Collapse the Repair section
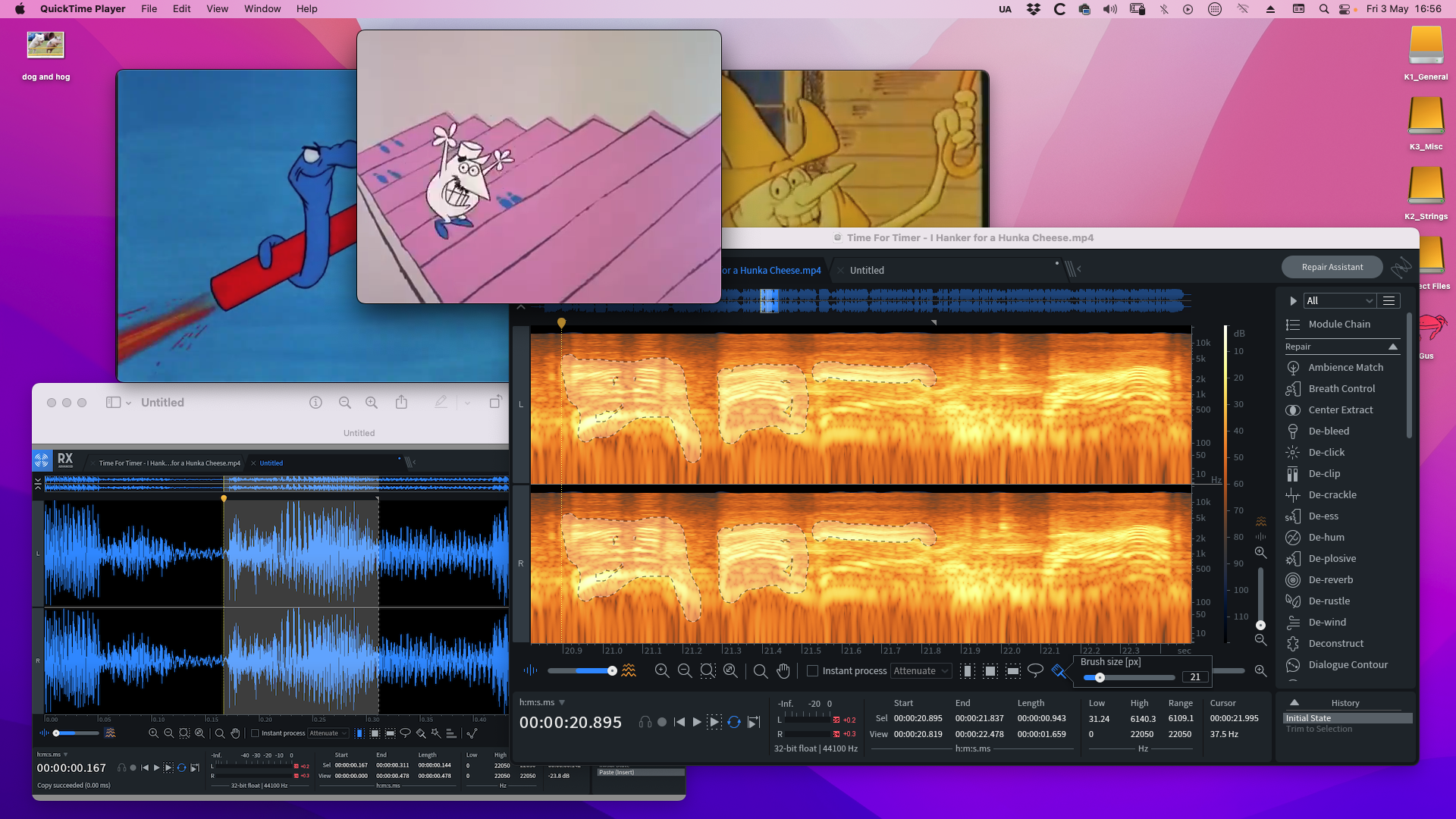Image resolution: width=1456 pixels, height=819 pixels. (1392, 347)
